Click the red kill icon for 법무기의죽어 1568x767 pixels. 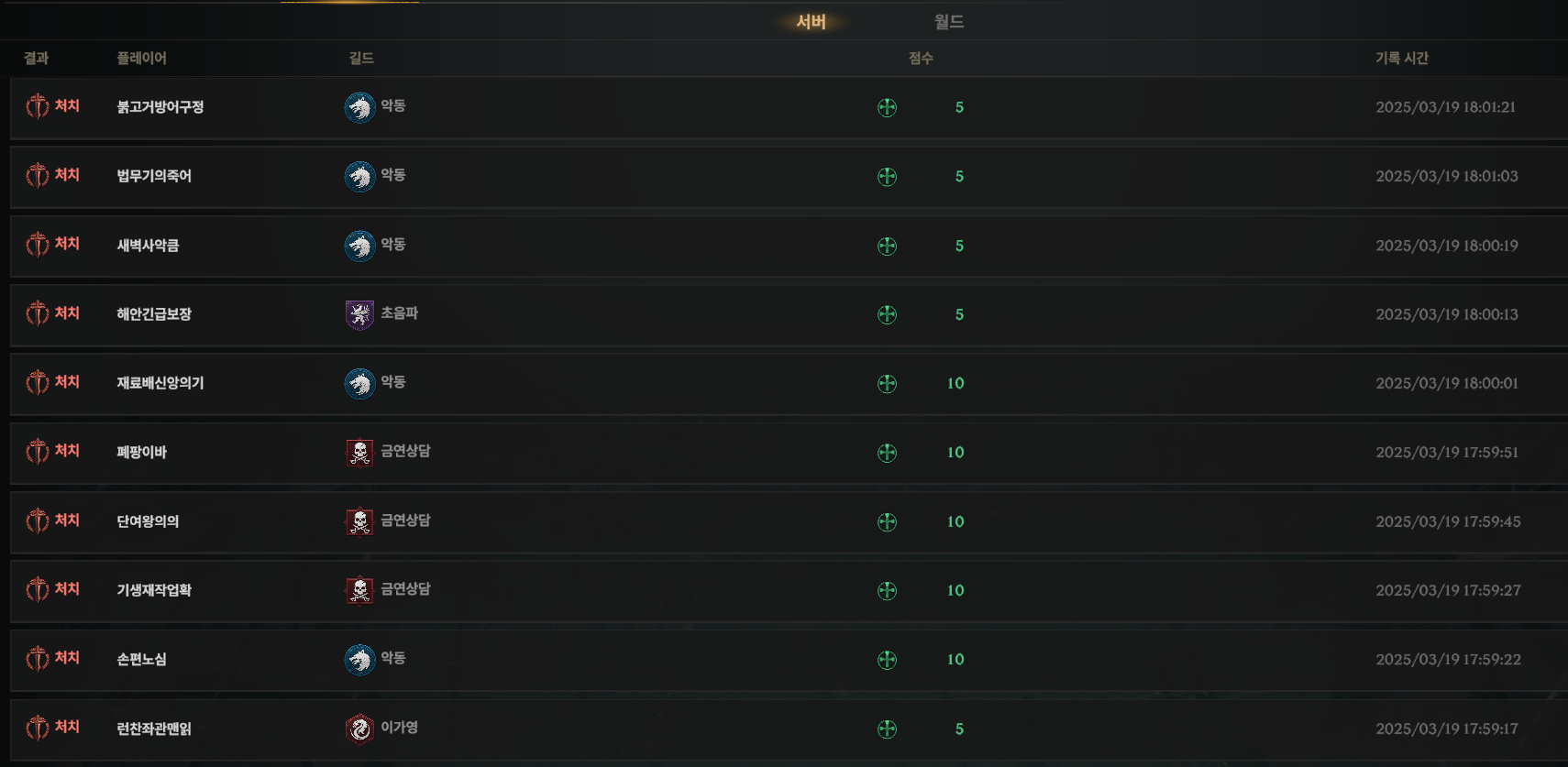38,175
